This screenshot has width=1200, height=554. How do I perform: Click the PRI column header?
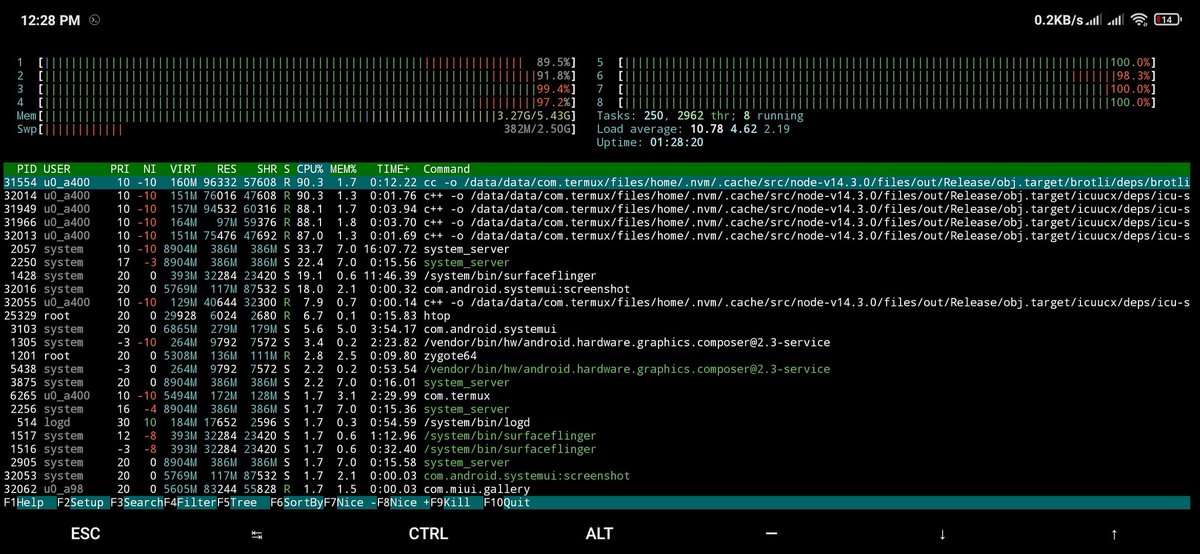pyautogui.click(x=120, y=169)
